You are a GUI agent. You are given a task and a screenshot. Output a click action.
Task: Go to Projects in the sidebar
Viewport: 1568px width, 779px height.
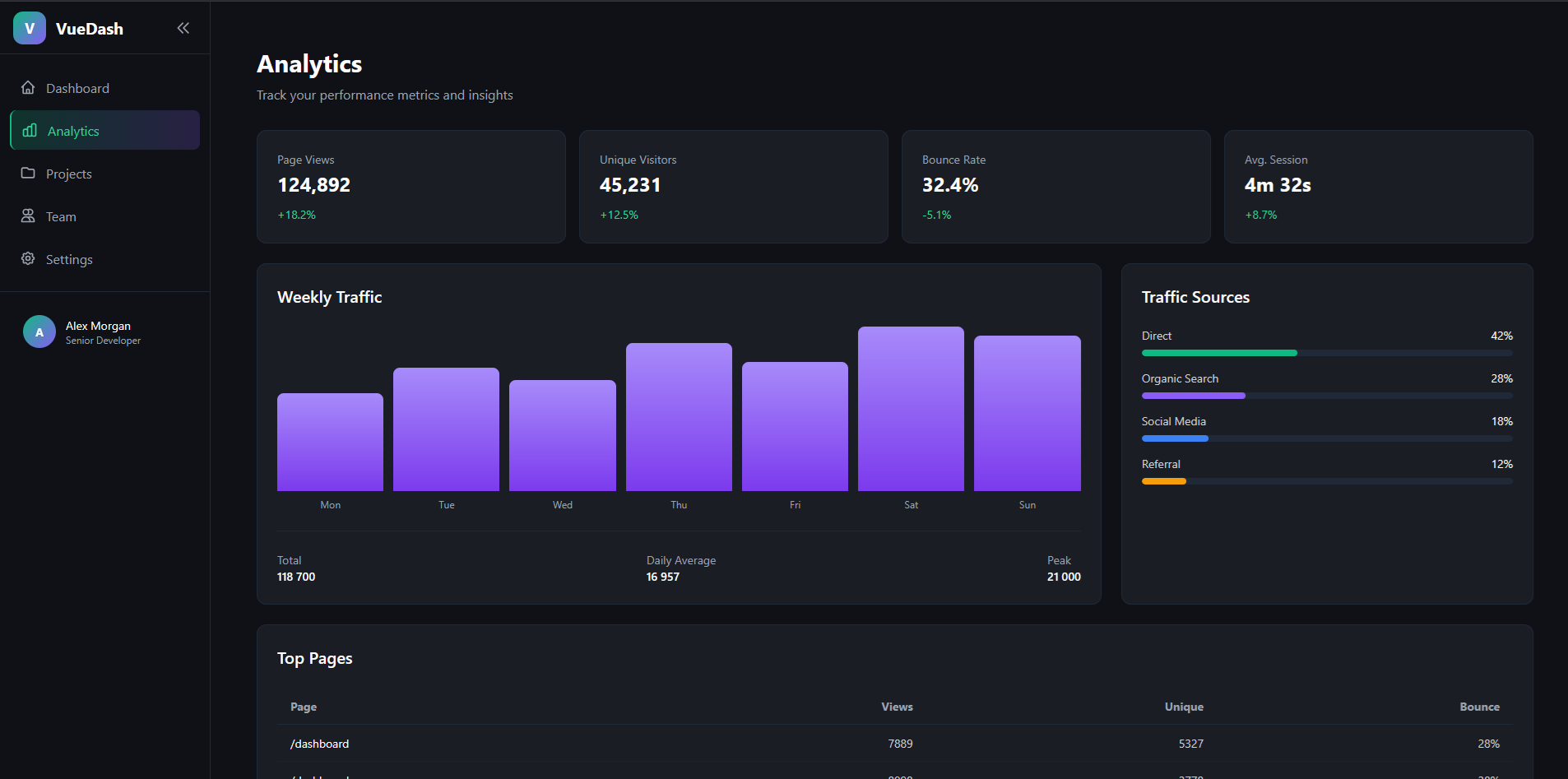tap(105, 174)
